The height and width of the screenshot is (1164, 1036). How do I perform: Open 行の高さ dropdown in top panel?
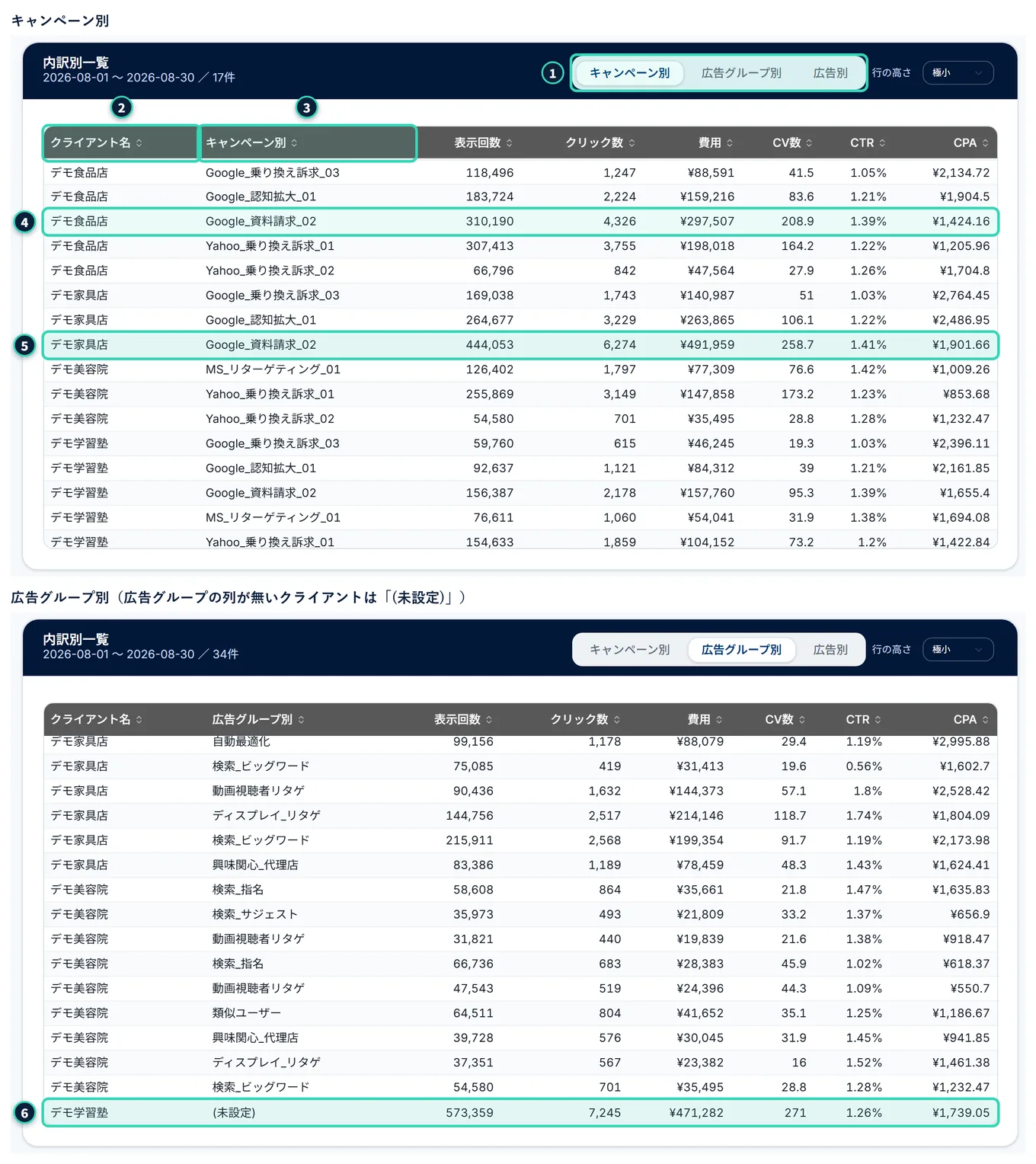coord(958,73)
